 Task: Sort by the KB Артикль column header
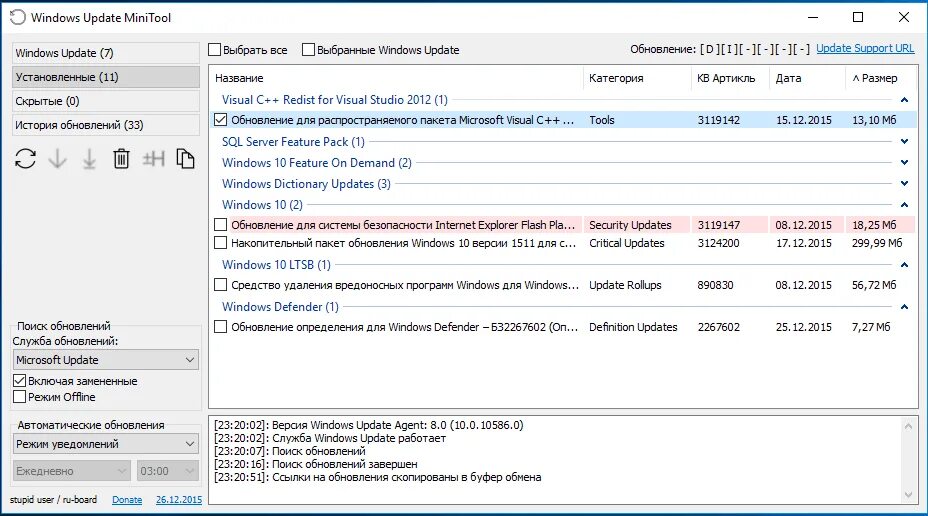pyautogui.click(x=730, y=78)
